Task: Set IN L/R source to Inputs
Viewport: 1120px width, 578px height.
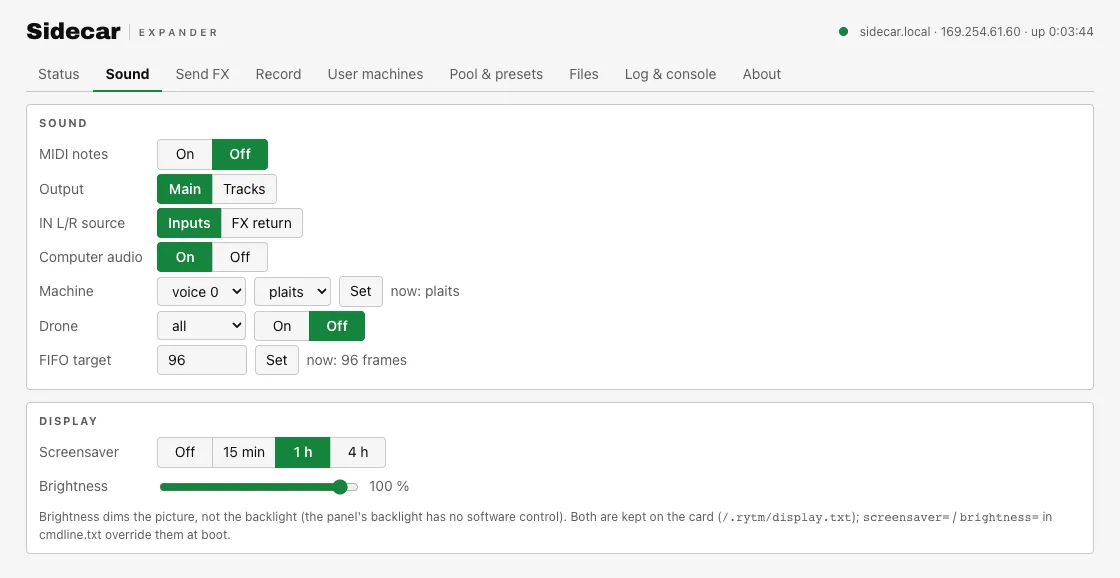Action: coord(189,223)
